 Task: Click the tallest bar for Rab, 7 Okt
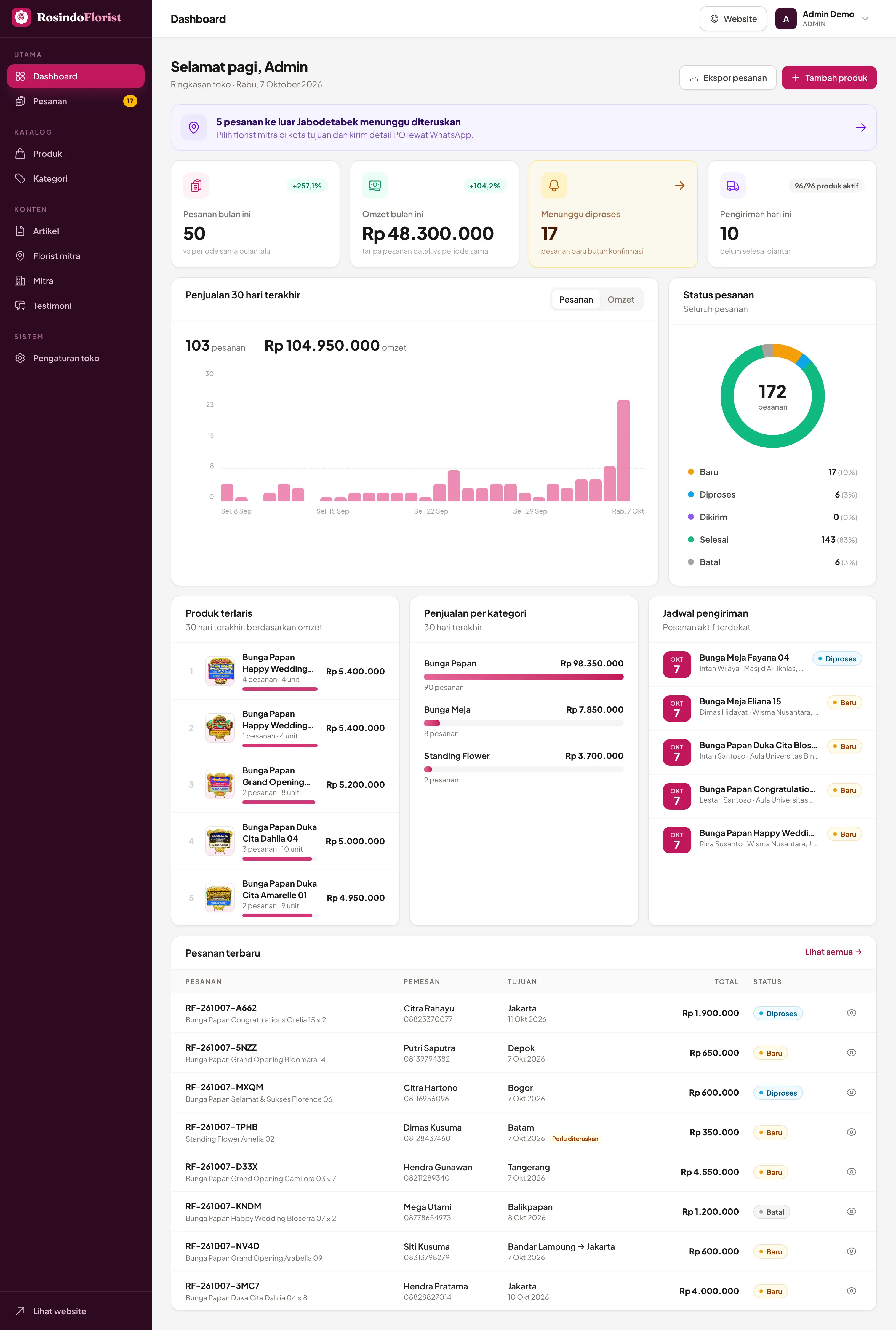(x=623, y=450)
